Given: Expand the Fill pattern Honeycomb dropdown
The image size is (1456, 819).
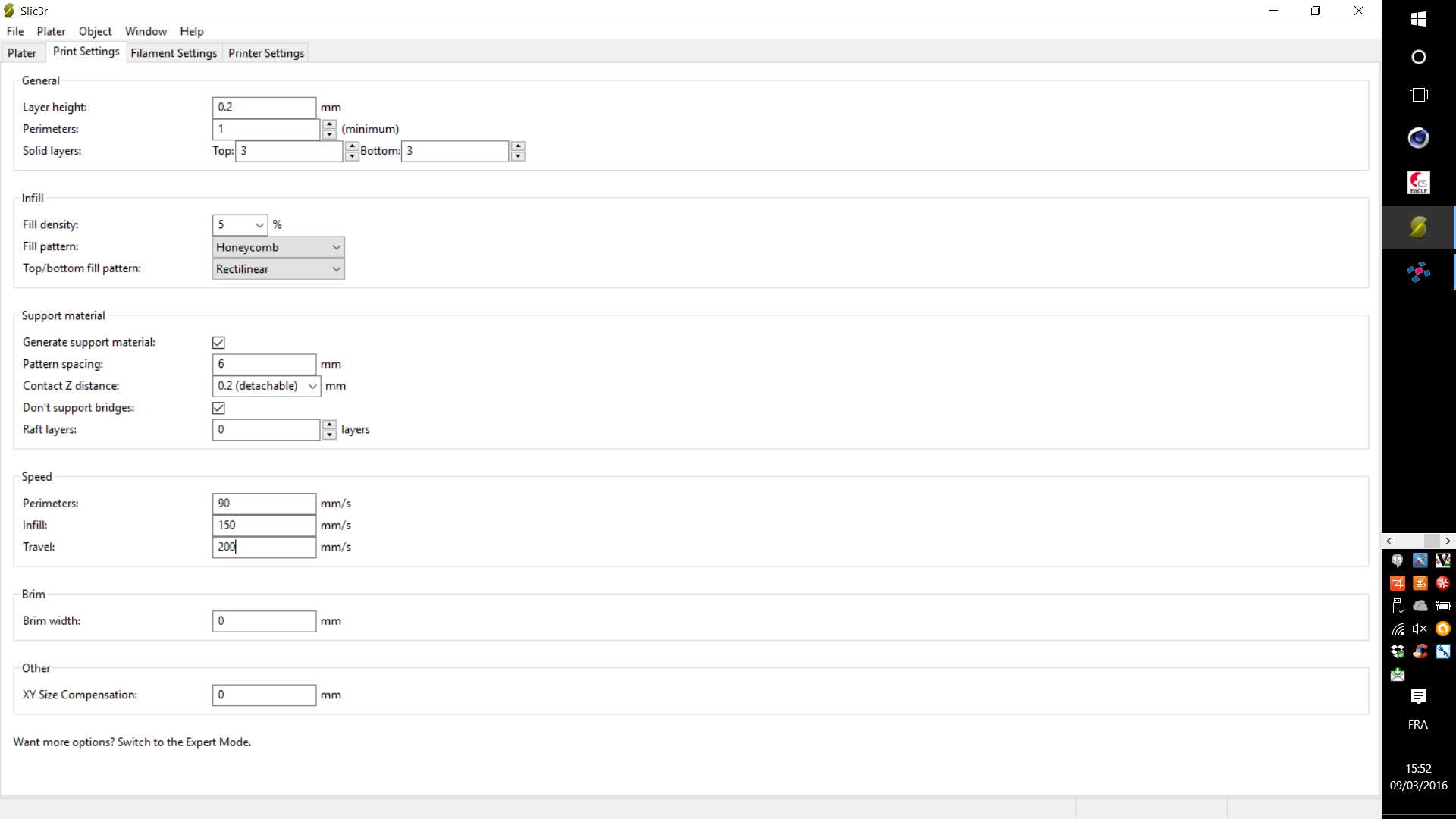Looking at the screenshot, I should [x=278, y=247].
